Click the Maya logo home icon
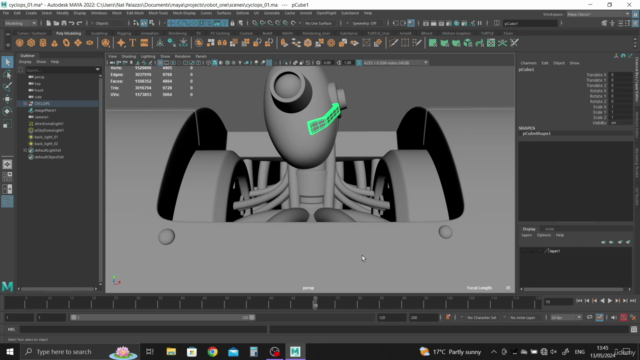640x360 pixels. pos(7,286)
